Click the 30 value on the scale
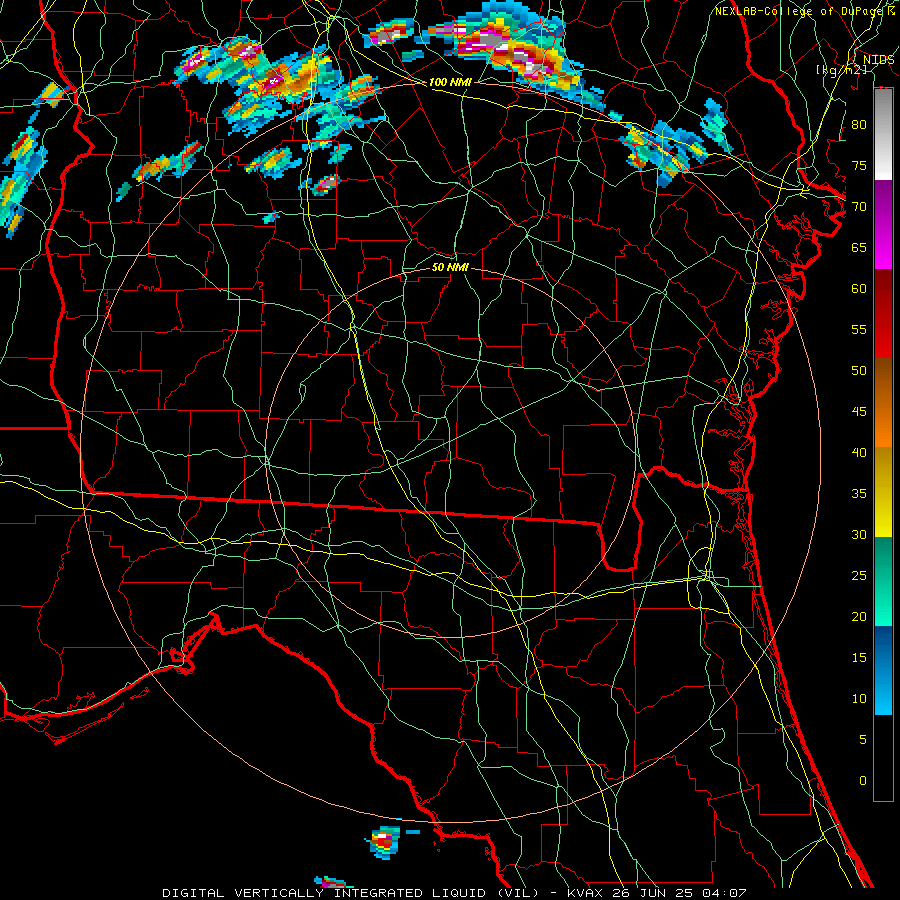 point(859,534)
